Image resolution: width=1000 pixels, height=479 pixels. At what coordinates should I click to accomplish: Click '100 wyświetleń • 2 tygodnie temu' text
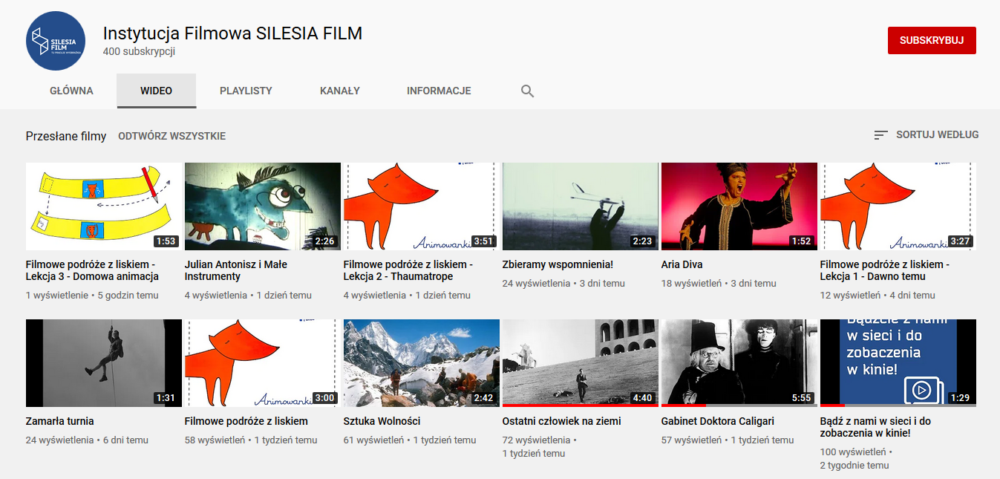(858, 459)
